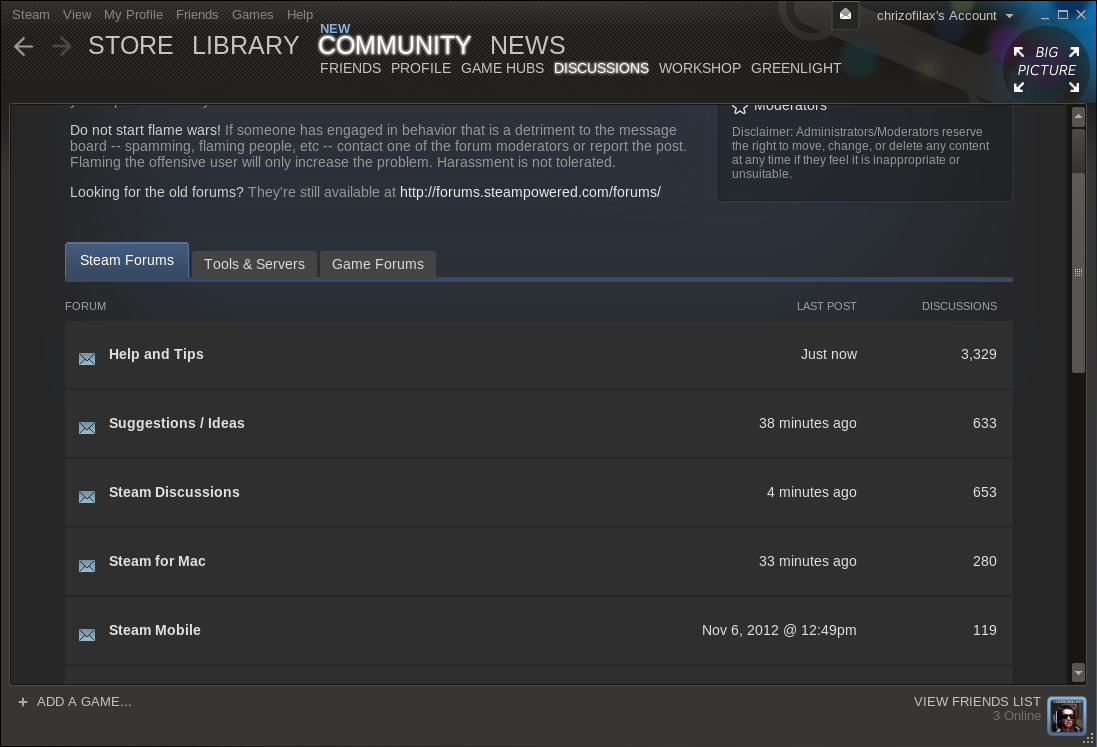
Task: Open chrizofilax's Account dropdown
Action: point(944,15)
